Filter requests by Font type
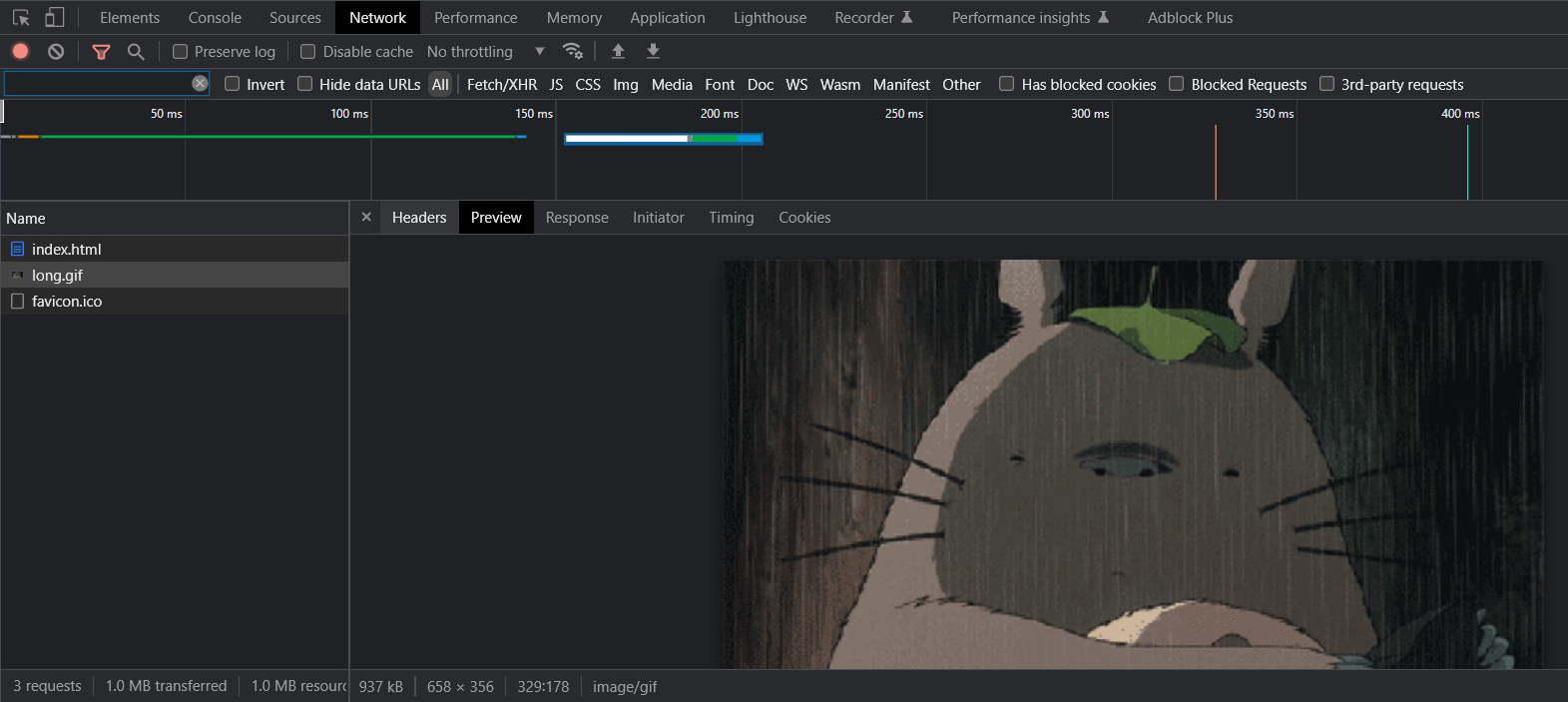The image size is (1568, 702). tap(720, 84)
